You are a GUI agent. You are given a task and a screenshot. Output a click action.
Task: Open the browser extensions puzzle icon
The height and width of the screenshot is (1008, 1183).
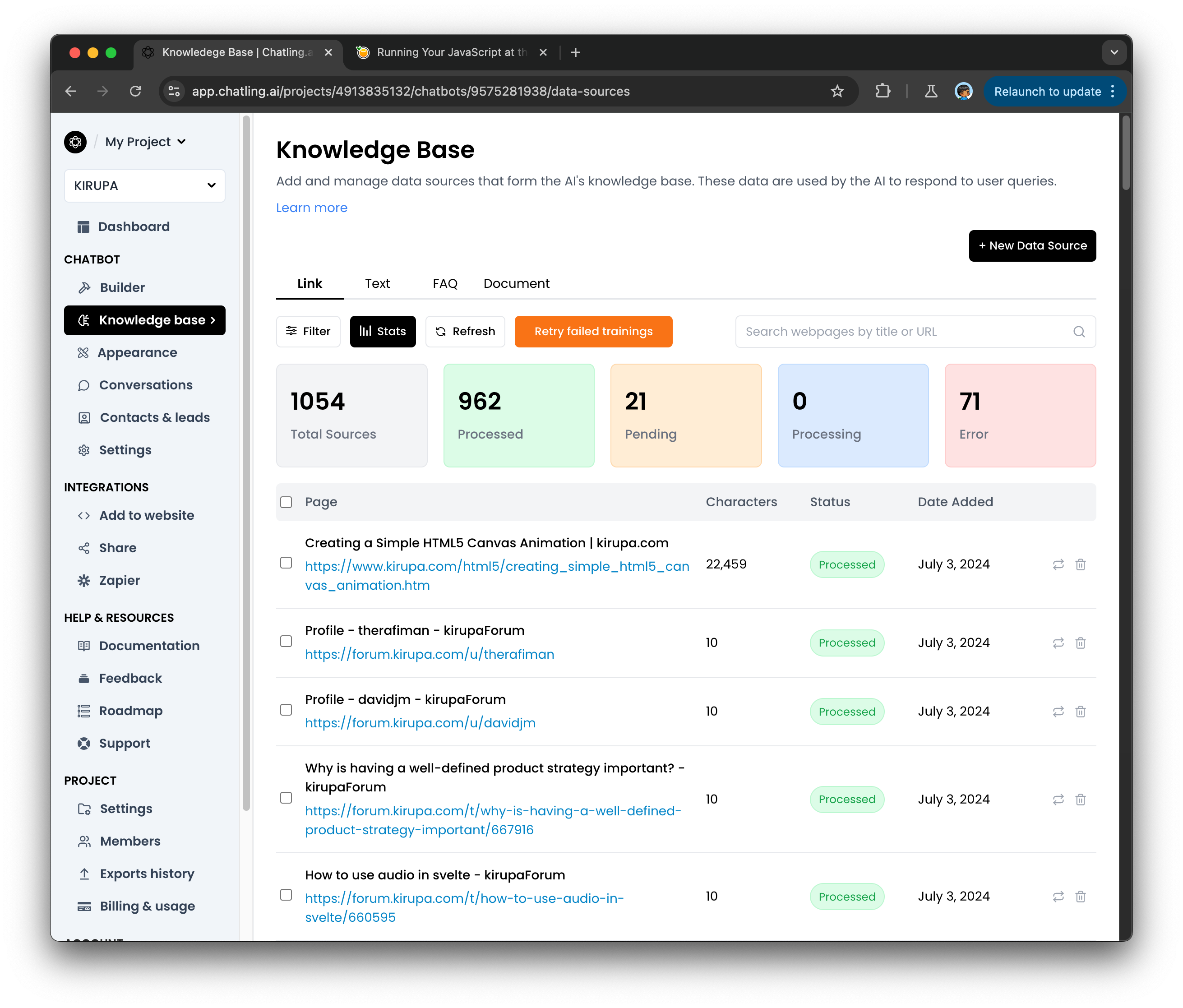(x=883, y=92)
